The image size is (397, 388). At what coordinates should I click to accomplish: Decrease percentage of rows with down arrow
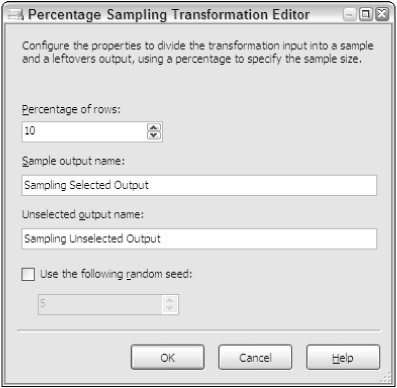click(153, 135)
